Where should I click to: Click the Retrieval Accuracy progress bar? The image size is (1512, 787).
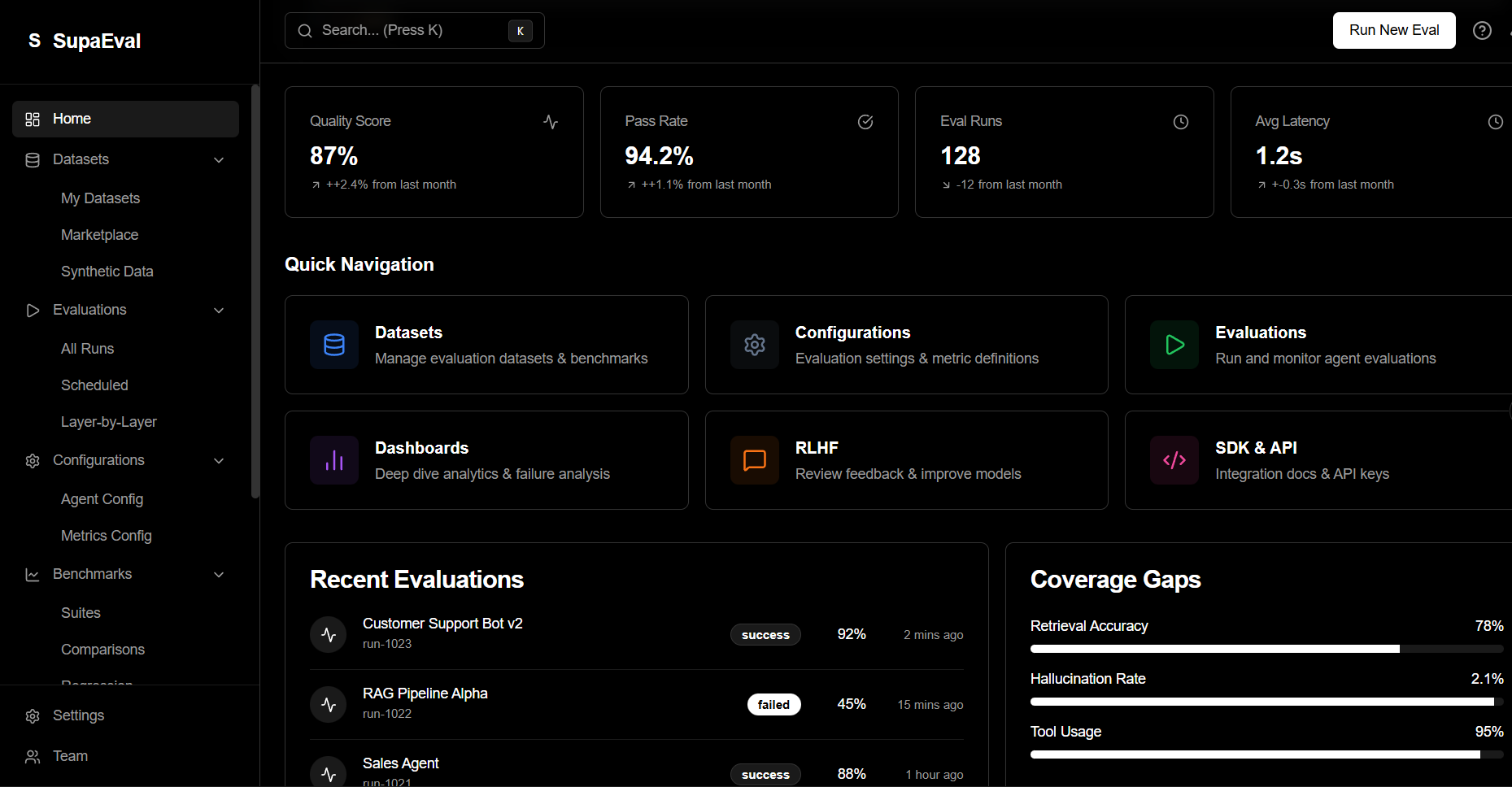(1266, 649)
